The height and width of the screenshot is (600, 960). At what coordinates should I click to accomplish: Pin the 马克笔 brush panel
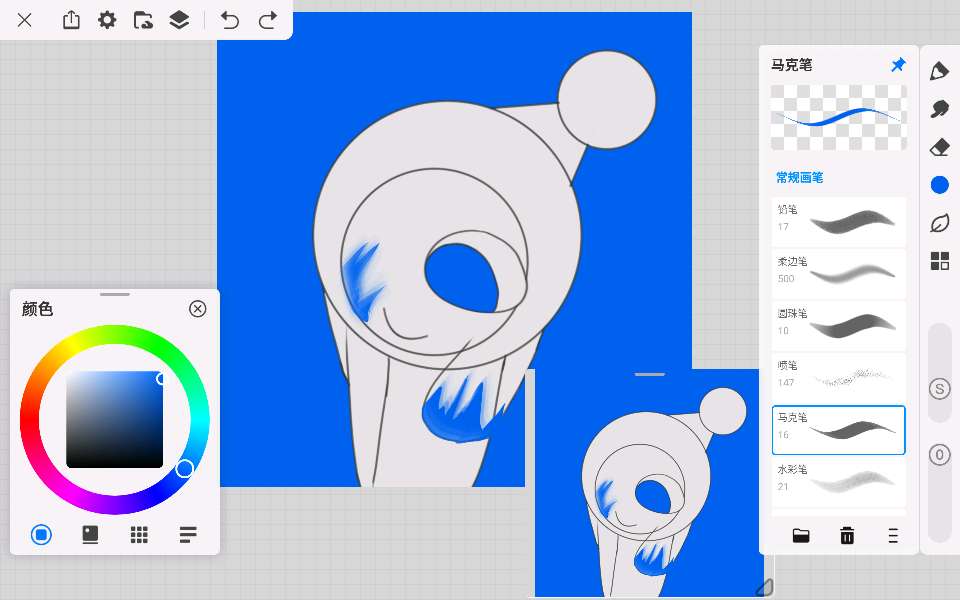pyautogui.click(x=898, y=64)
